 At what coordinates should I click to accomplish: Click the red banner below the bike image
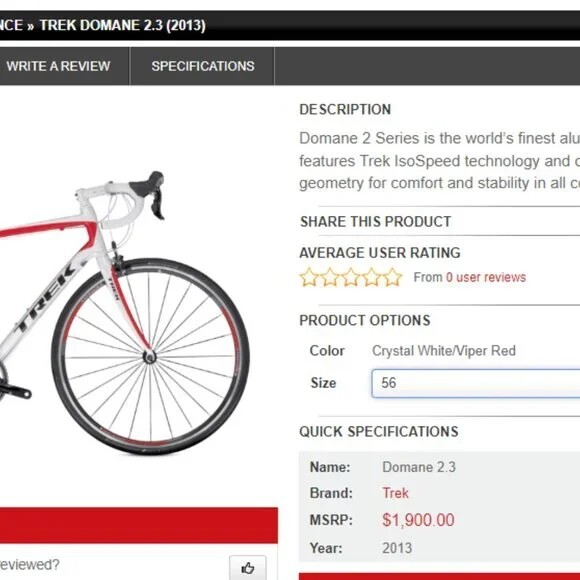pos(139,525)
